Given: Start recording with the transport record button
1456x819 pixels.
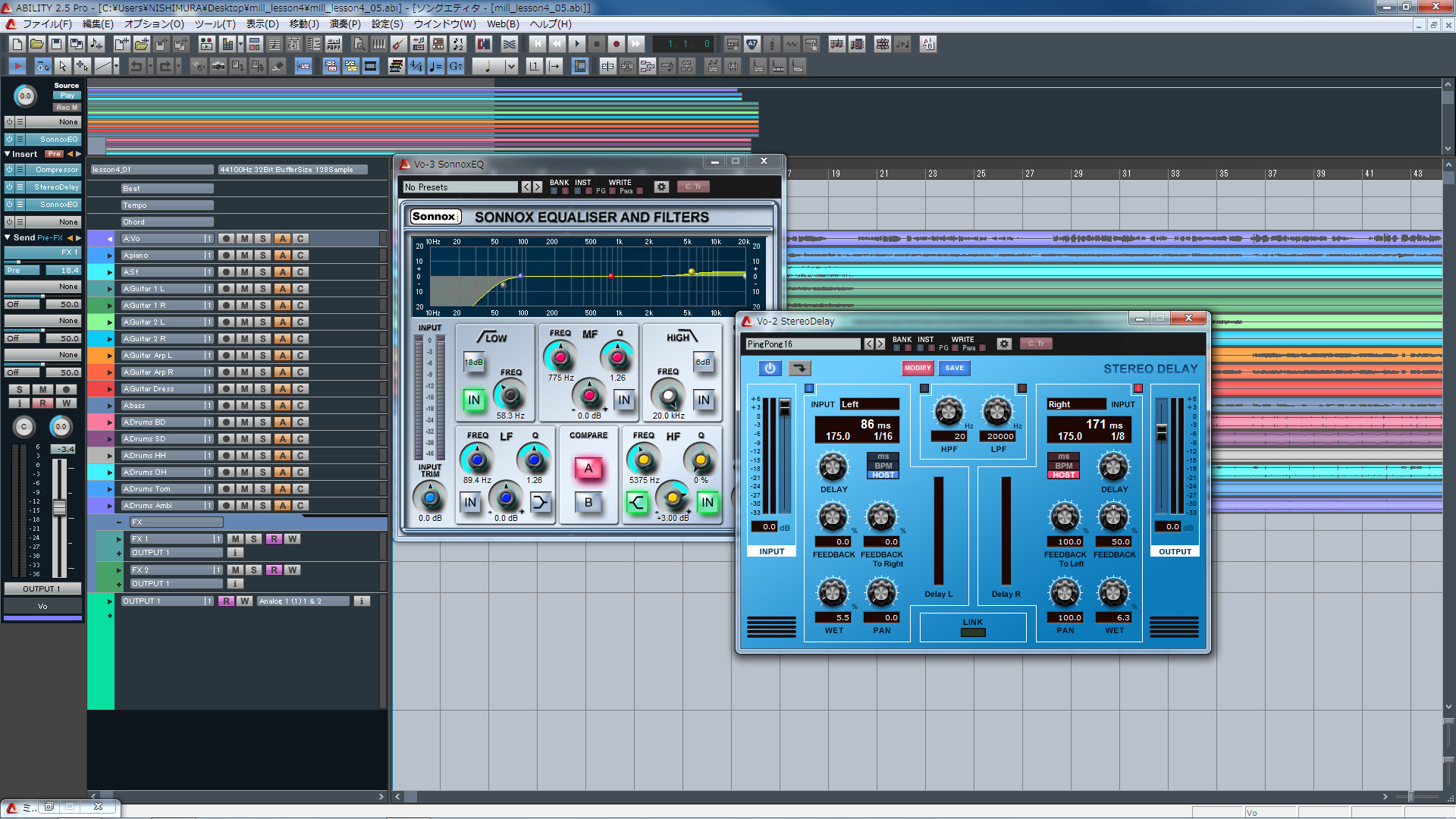Looking at the screenshot, I should 617,44.
